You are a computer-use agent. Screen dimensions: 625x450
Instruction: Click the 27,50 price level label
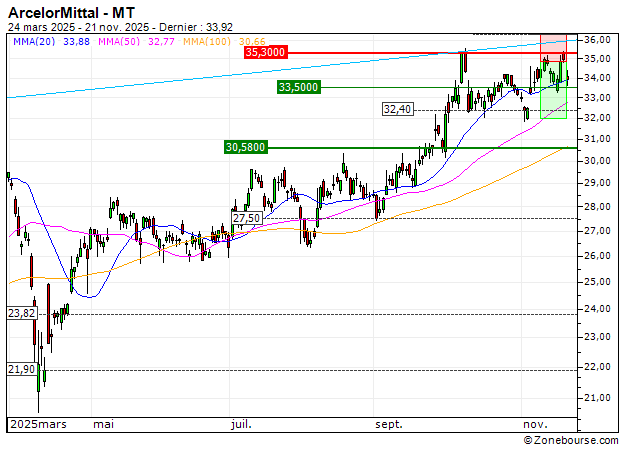pyautogui.click(x=245, y=218)
